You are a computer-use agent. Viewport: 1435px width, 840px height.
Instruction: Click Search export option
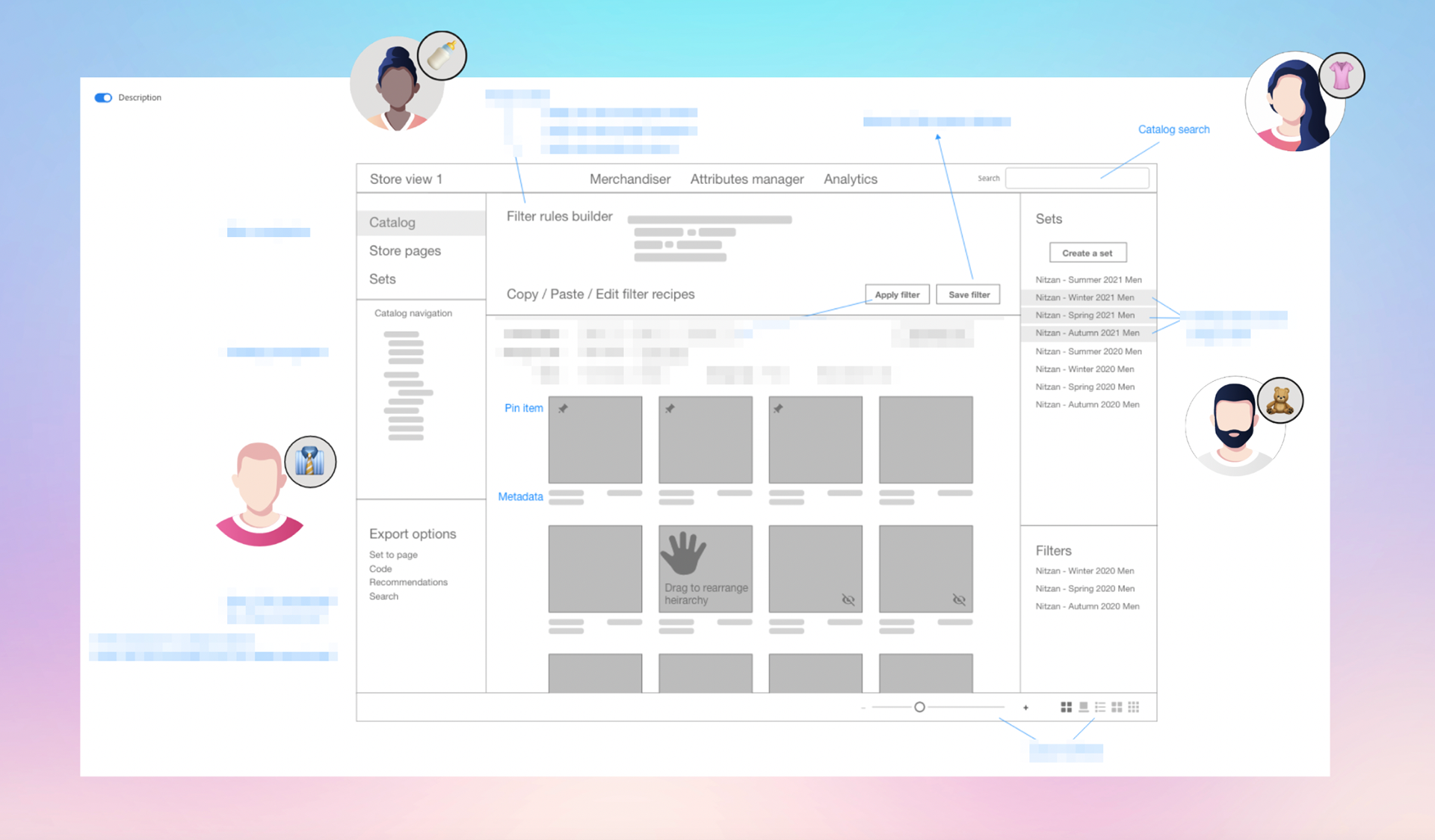(383, 596)
